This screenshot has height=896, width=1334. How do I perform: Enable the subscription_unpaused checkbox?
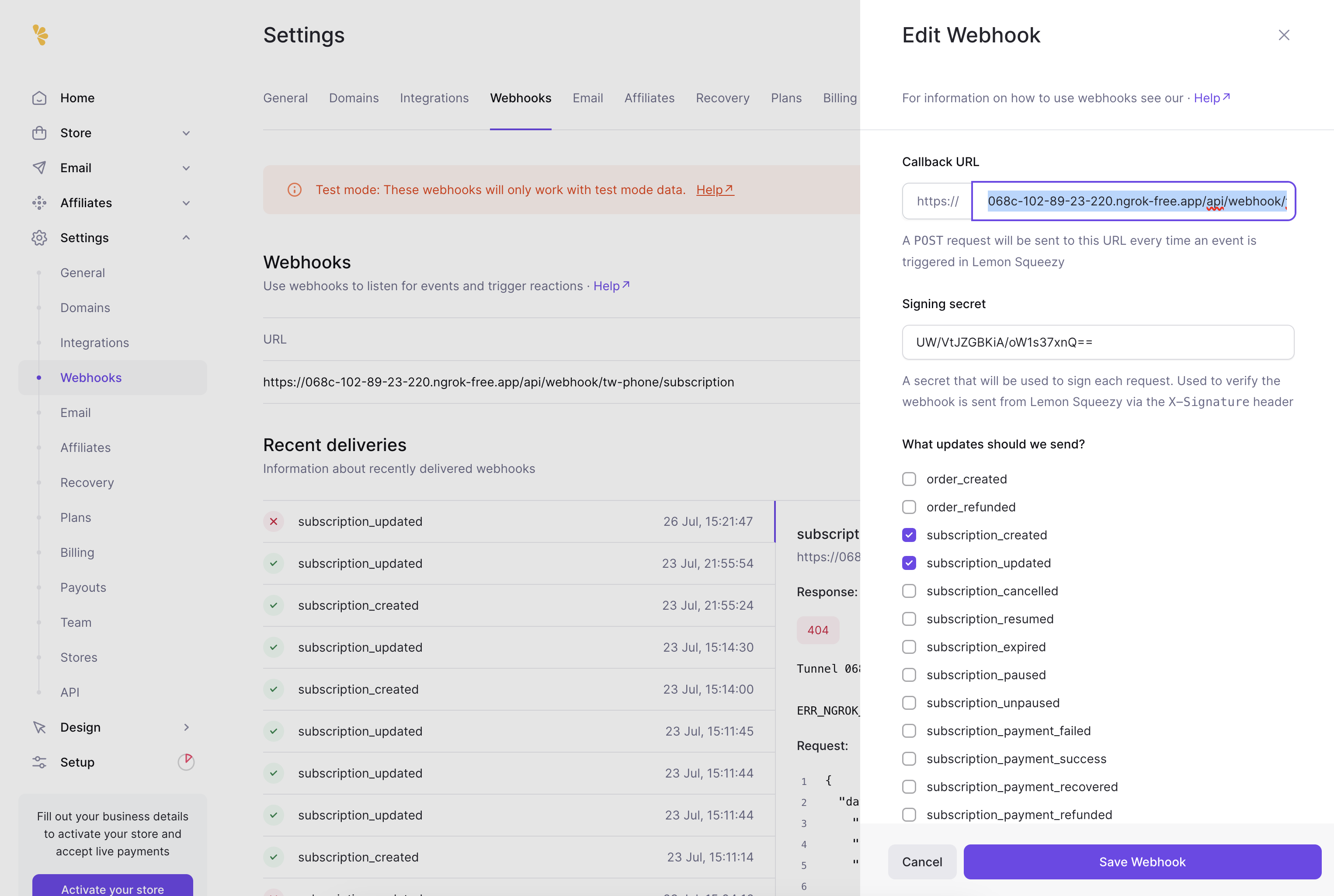pyautogui.click(x=909, y=703)
